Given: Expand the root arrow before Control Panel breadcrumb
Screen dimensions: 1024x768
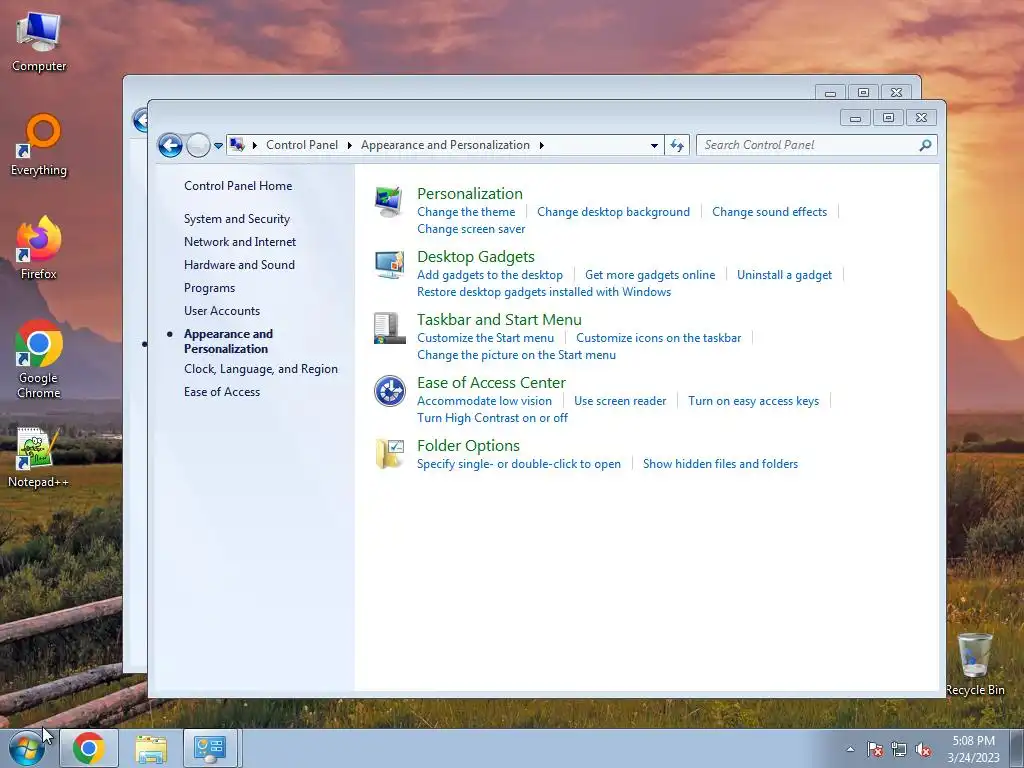Looking at the screenshot, I should tap(255, 145).
